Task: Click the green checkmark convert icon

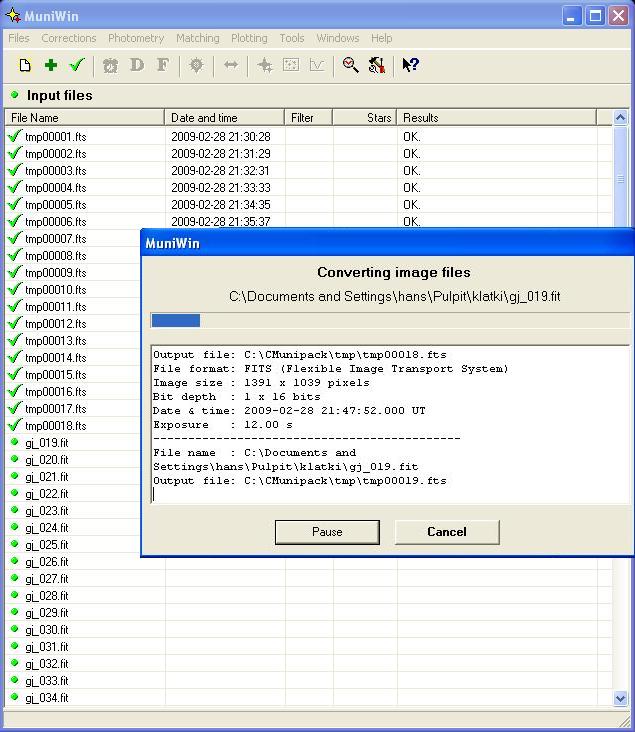Action: coord(77,65)
